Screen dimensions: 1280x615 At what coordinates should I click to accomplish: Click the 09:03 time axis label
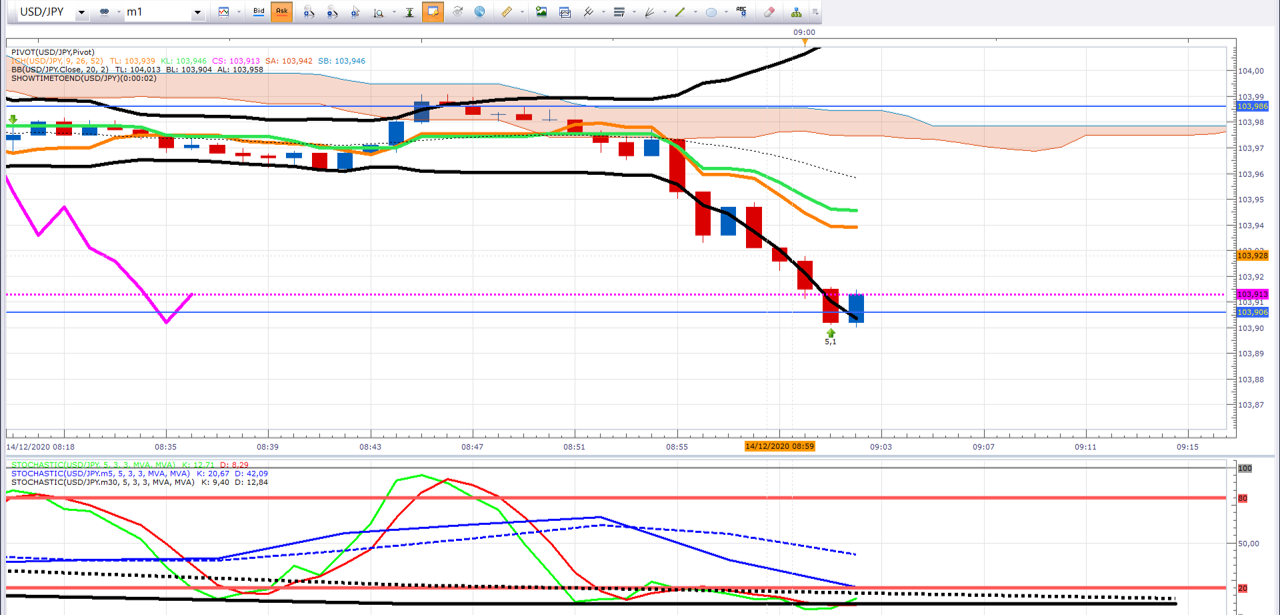pyautogui.click(x=880, y=447)
